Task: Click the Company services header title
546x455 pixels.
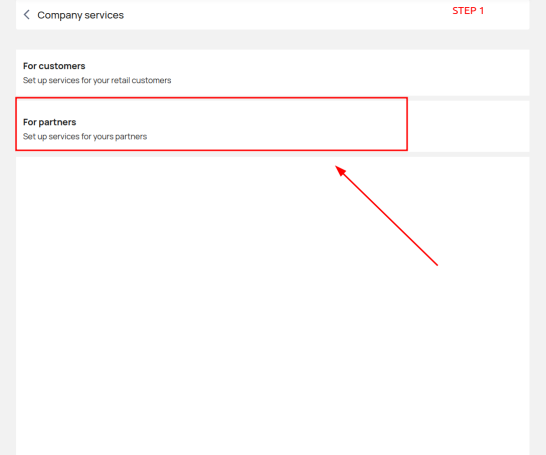Action: pos(80,15)
